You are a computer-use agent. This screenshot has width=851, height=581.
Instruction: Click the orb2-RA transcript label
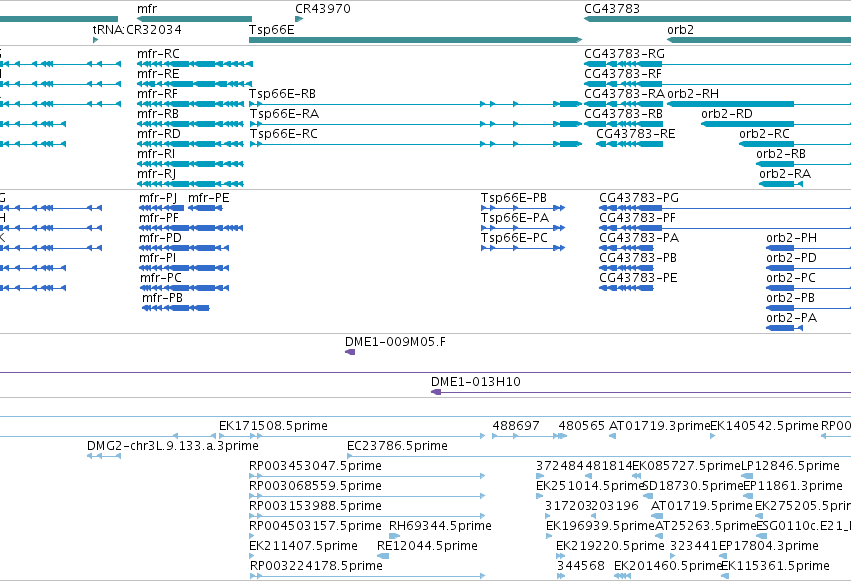[x=785, y=174]
